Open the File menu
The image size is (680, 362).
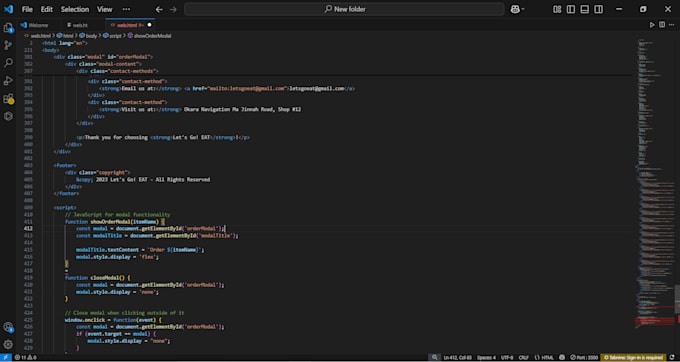point(27,9)
